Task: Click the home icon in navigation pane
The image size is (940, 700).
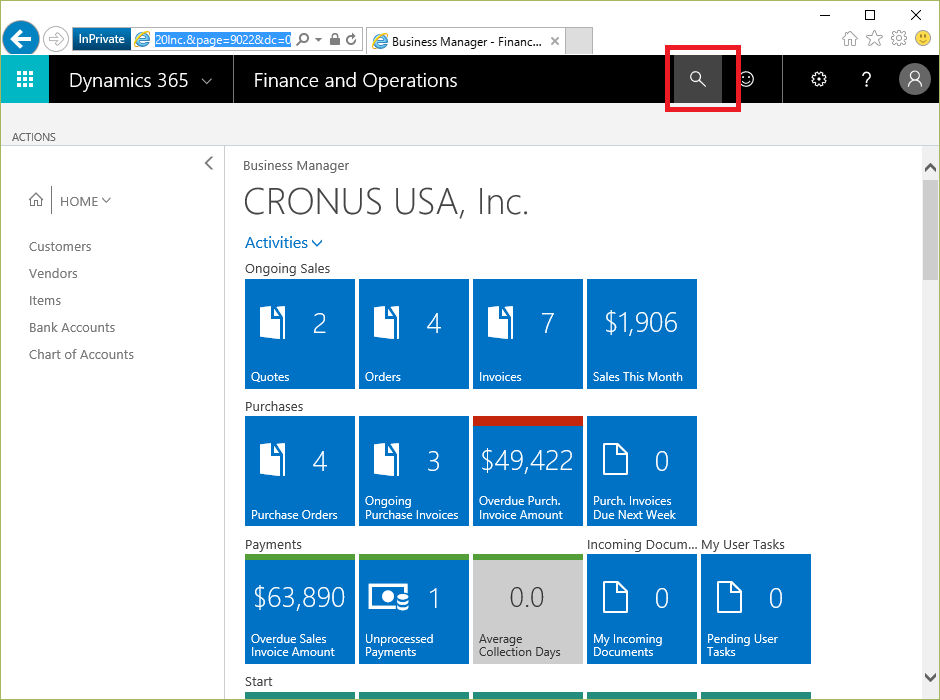Action: pos(36,200)
